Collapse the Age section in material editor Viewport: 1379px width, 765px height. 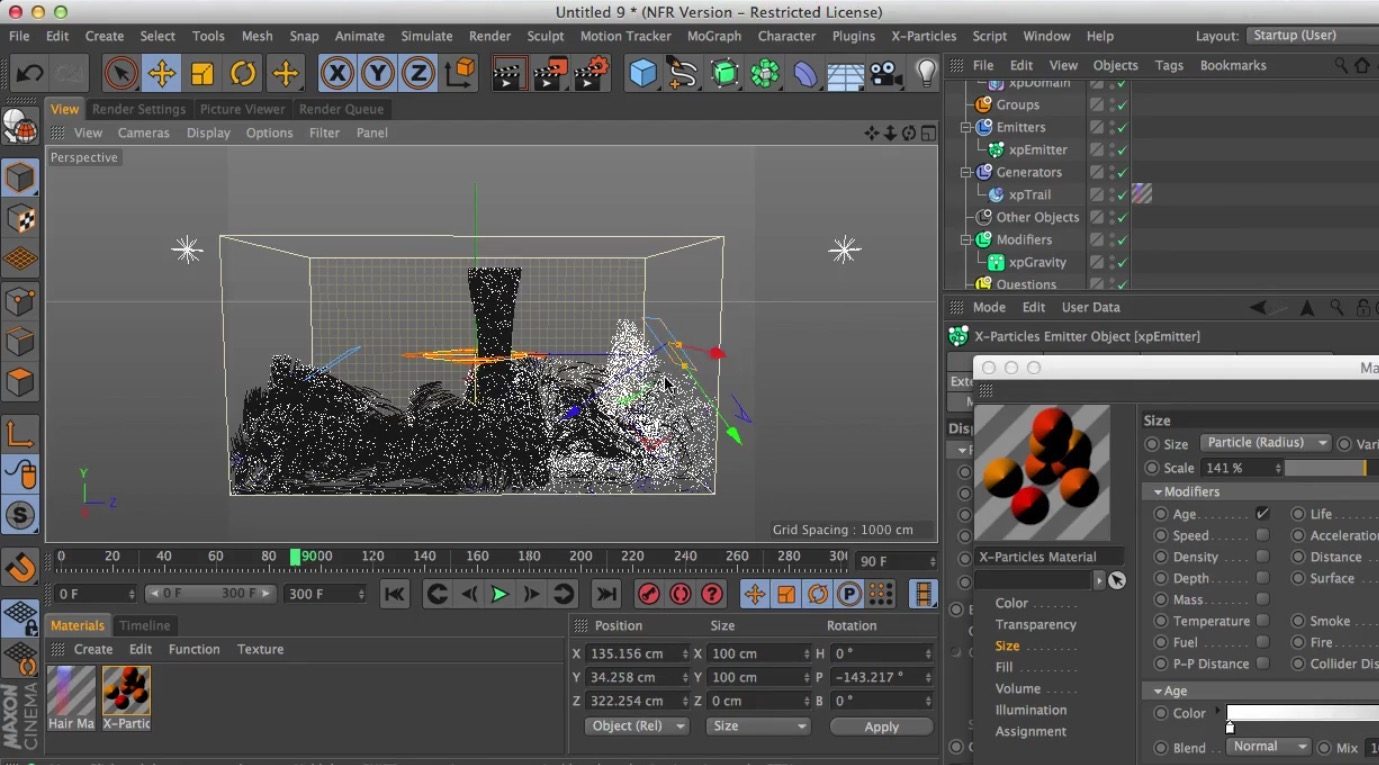(x=1158, y=691)
